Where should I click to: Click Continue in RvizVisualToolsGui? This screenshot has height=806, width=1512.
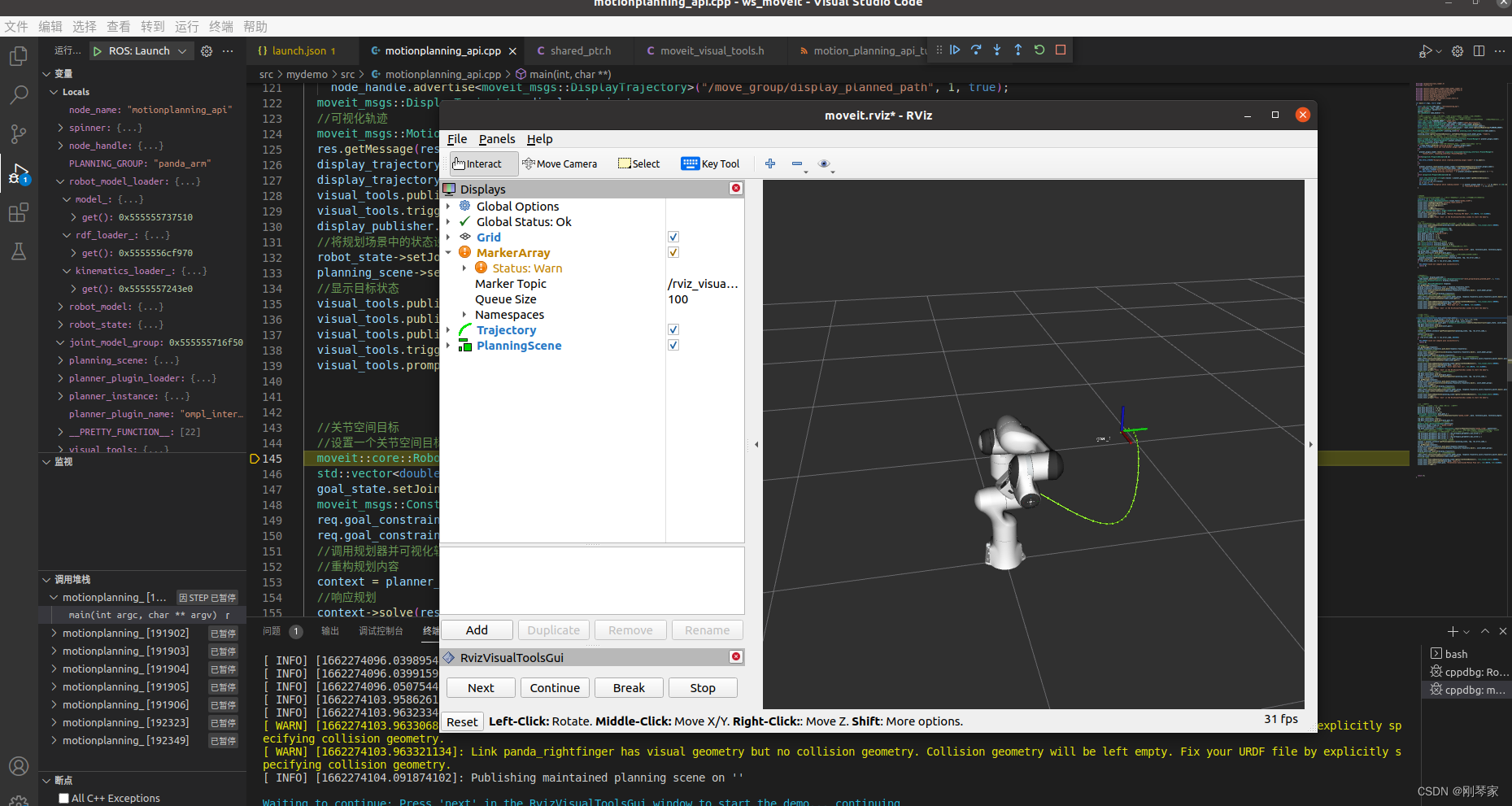555,688
